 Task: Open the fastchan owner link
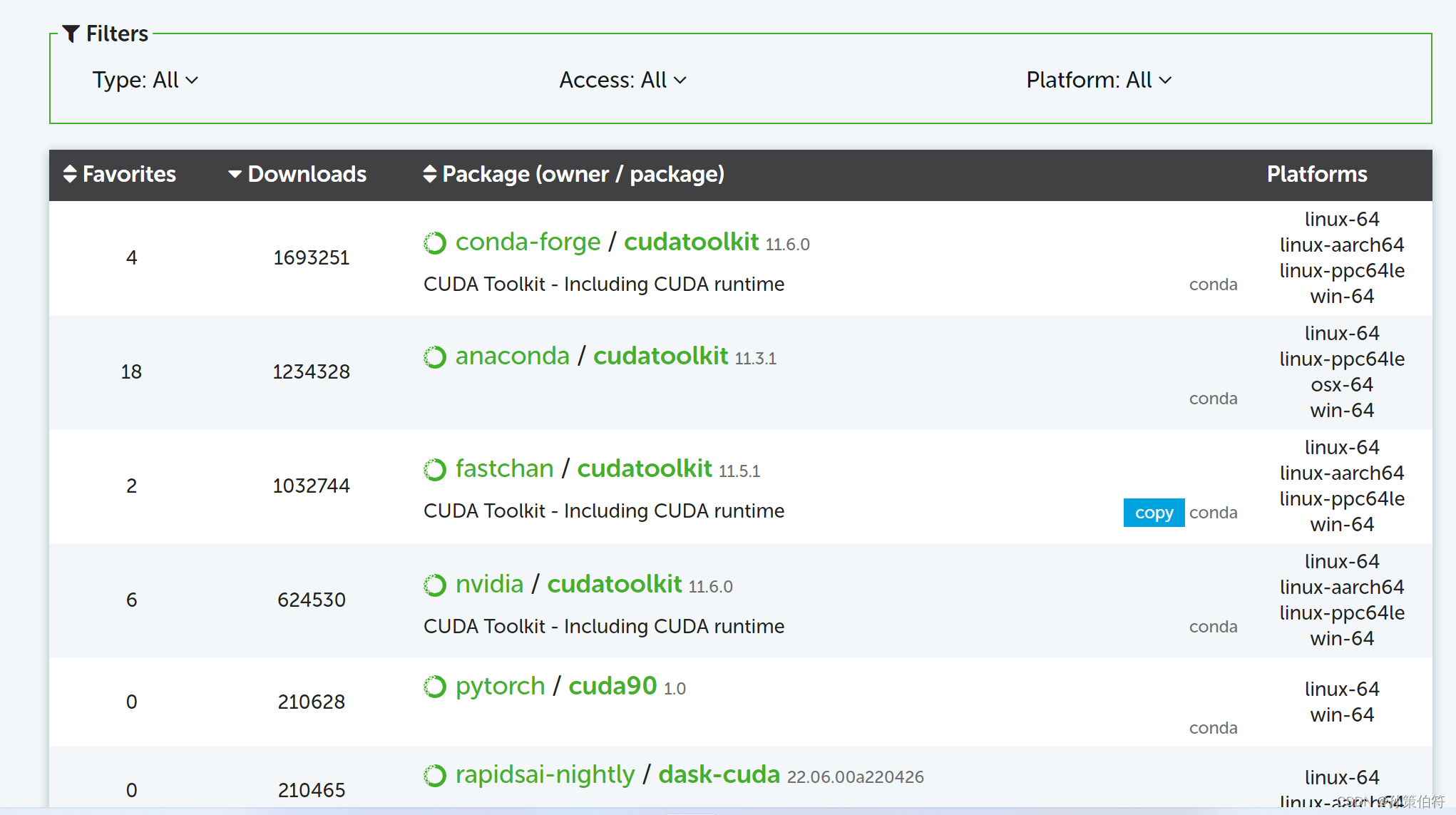pyautogui.click(x=504, y=469)
